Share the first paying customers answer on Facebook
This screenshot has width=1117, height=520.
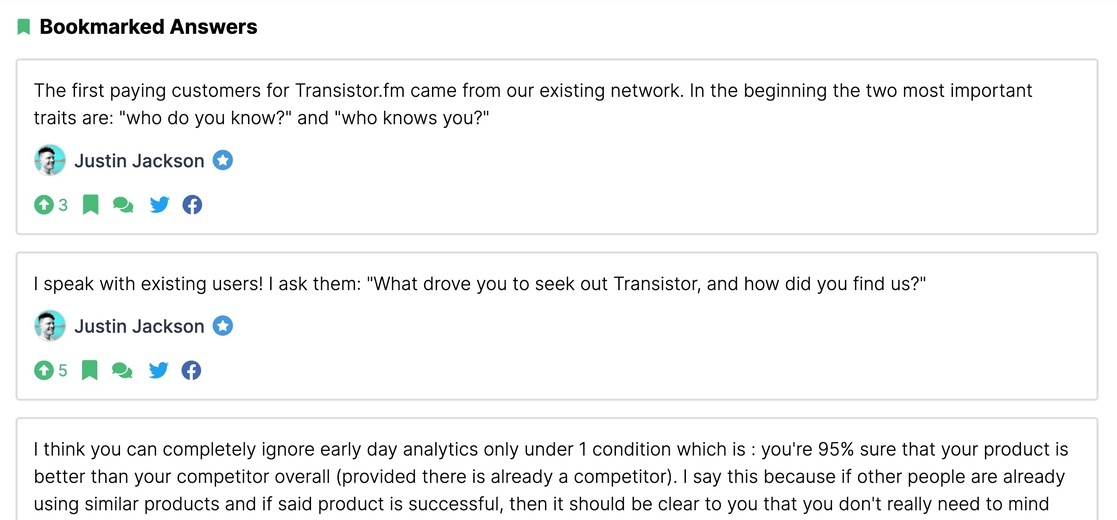click(x=192, y=205)
